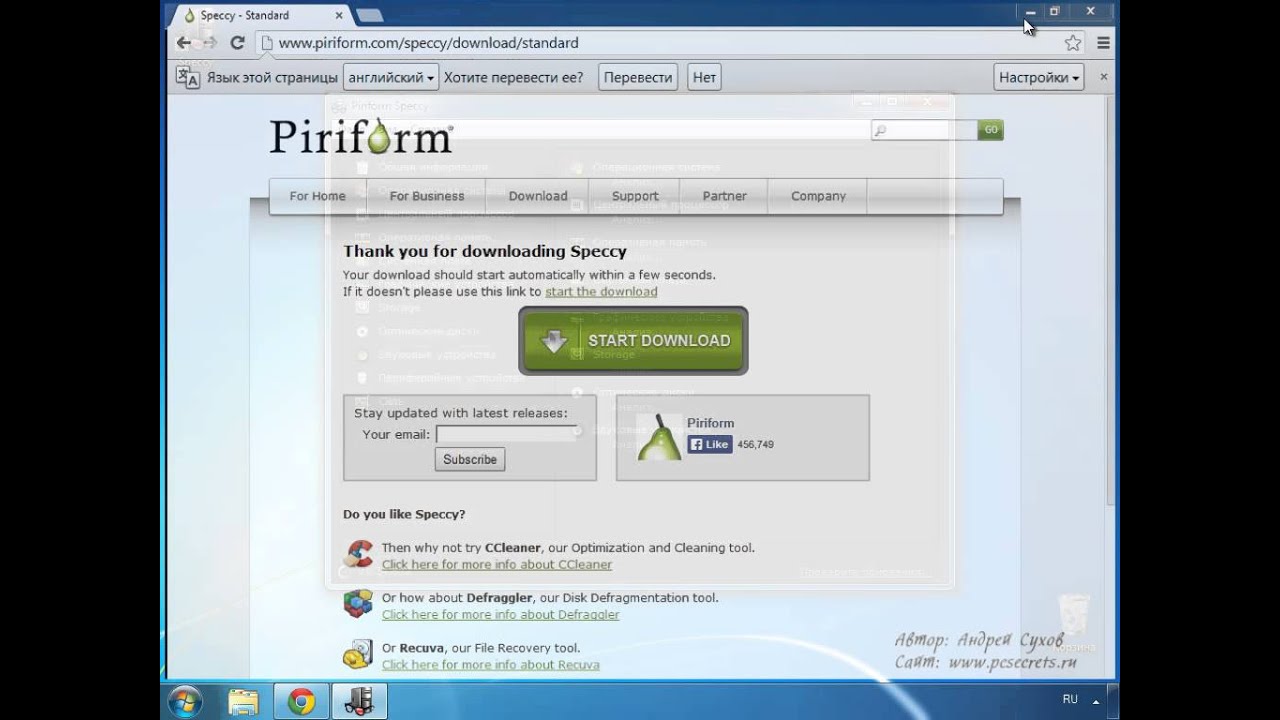Select the Speccy - Standard tab
1280x720 pixels.
262,15
